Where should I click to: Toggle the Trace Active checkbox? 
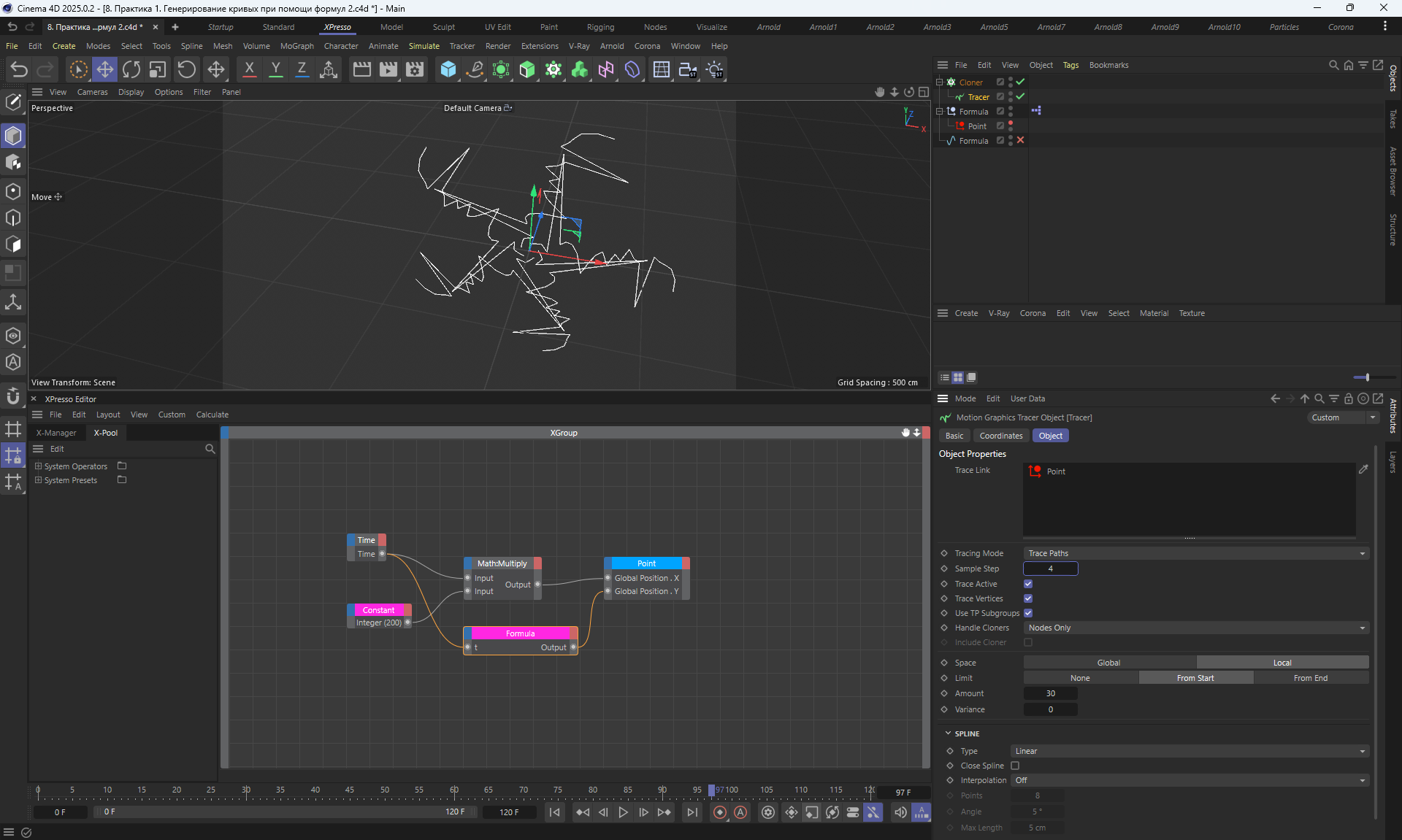point(1028,584)
